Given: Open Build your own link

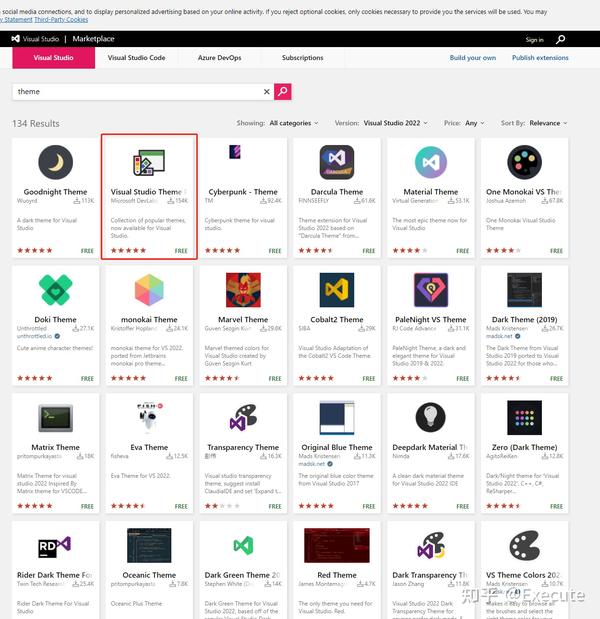Looking at the screenshot, I should (473, 58).
